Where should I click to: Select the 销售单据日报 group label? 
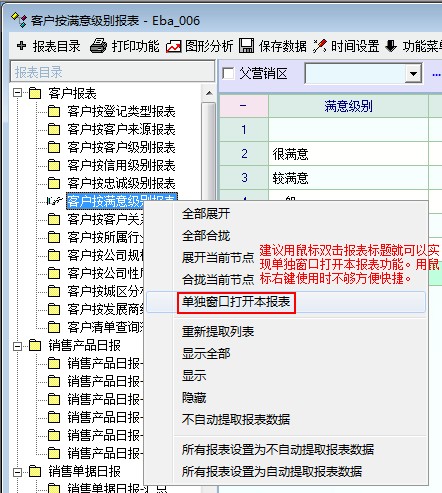(84, 471)
